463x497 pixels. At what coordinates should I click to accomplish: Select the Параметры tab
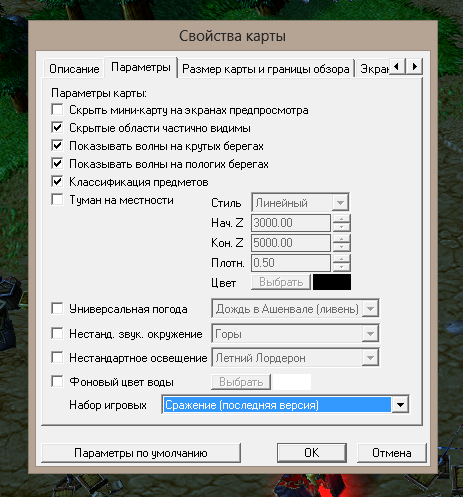141,67
